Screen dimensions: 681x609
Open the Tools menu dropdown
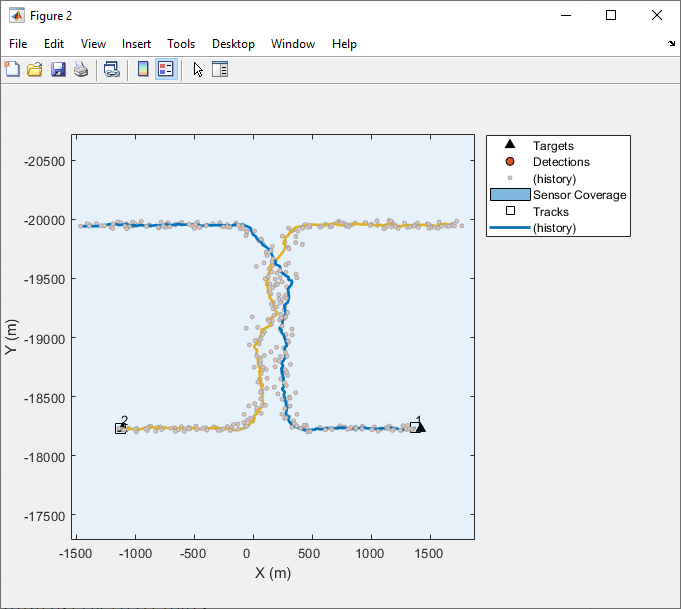[181, 44]
